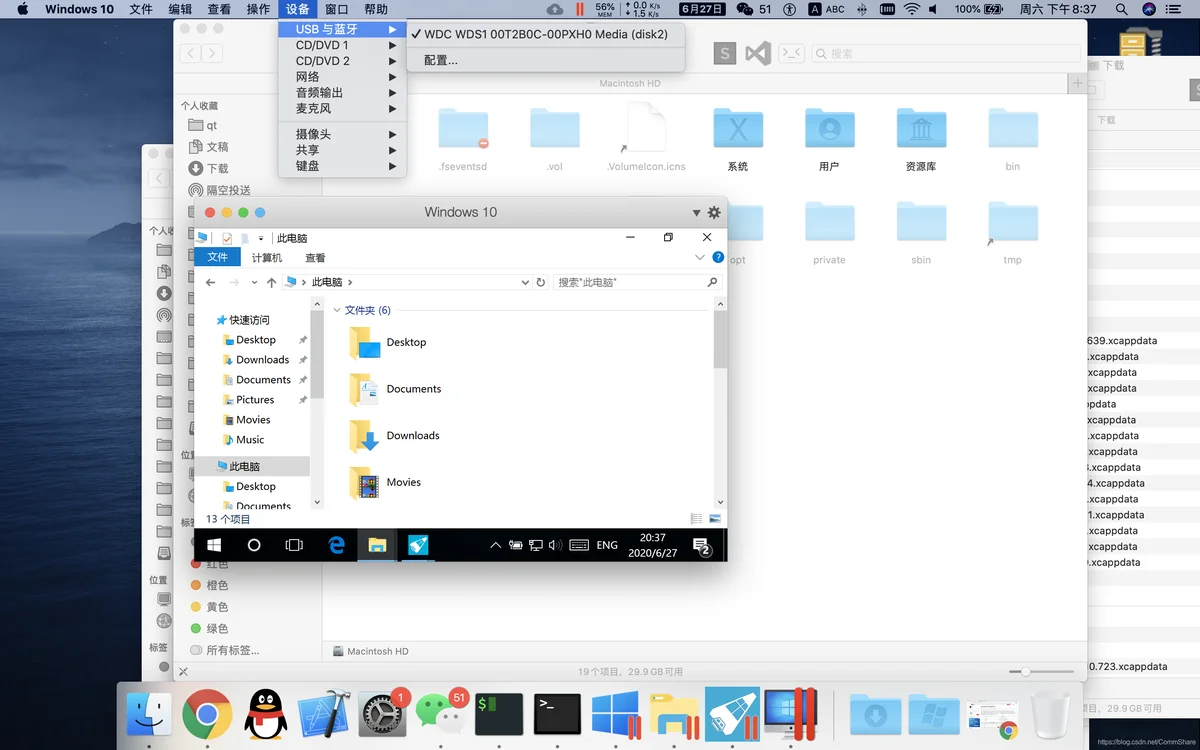Screen dimensions: 1200x750
Task: Go up one folder level in Explorer
Action: point(271,283)
